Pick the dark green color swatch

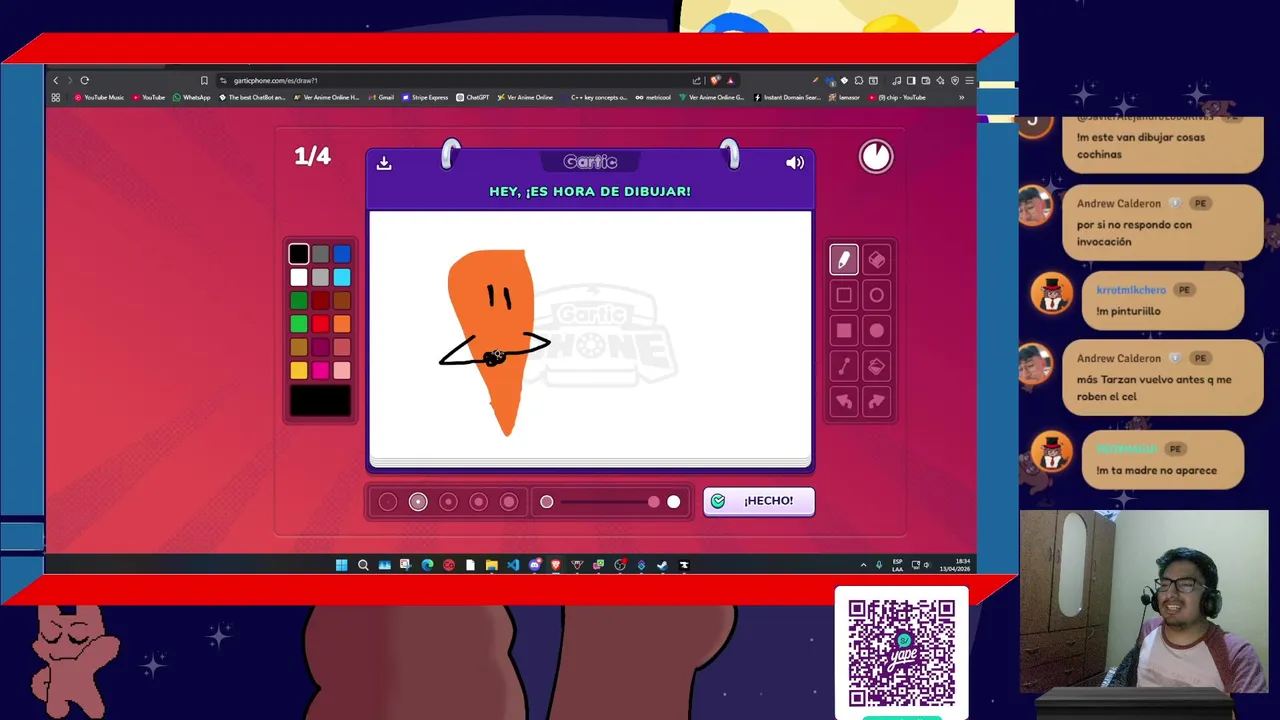(x=299, y=300)
